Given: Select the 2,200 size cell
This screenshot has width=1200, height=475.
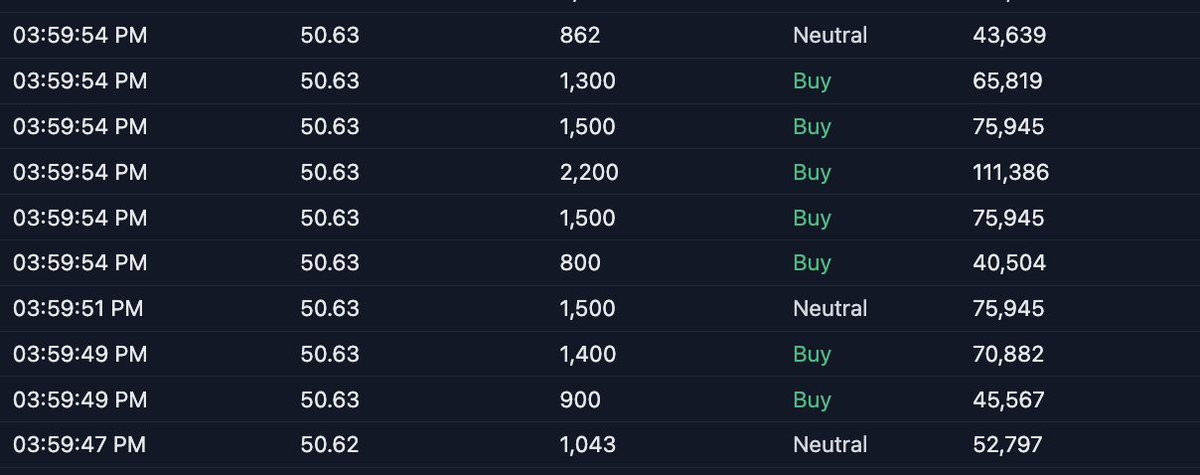Looking at the screenshot, I should point(589,172).
